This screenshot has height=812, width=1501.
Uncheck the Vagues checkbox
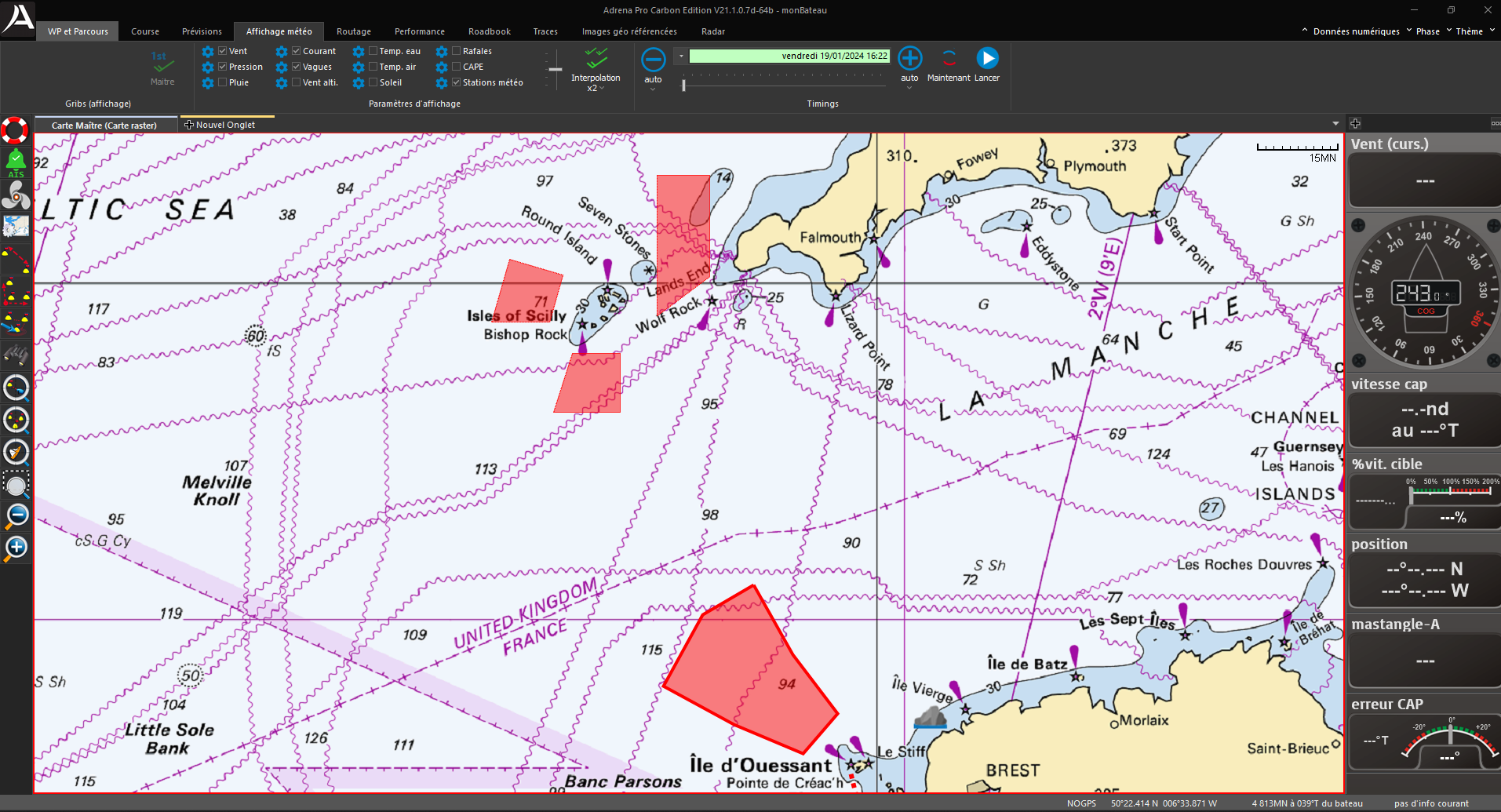[x=297, y=67]
